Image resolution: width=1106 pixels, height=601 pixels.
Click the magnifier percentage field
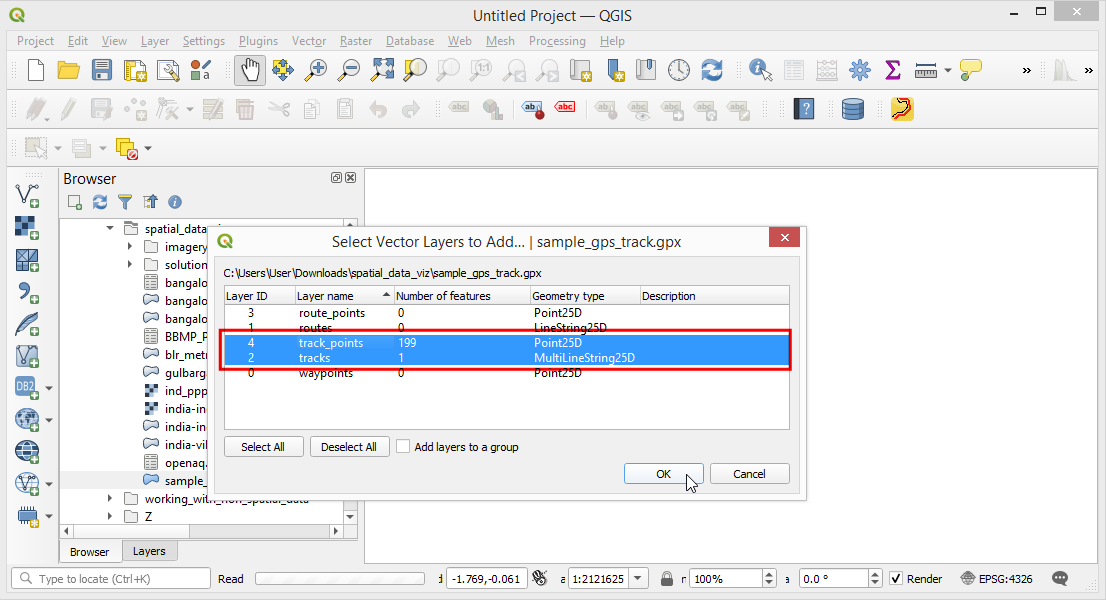tap(727, 578)
